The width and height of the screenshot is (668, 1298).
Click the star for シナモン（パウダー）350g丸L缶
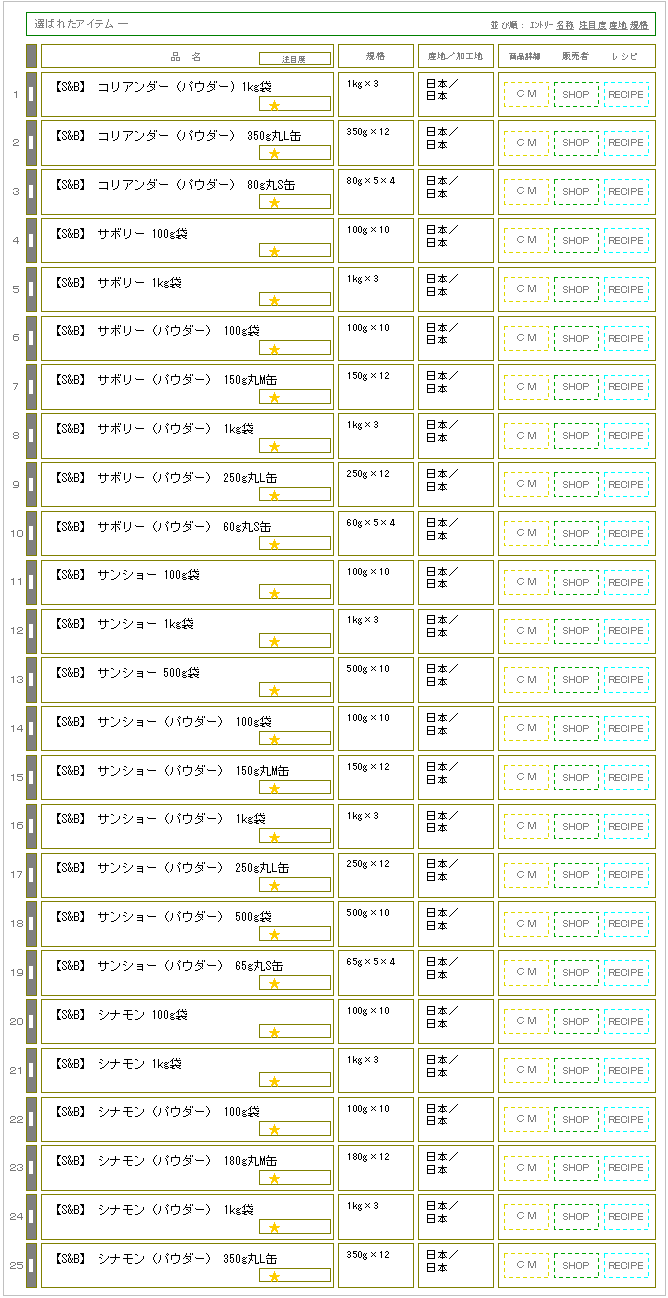point(274,1276)
